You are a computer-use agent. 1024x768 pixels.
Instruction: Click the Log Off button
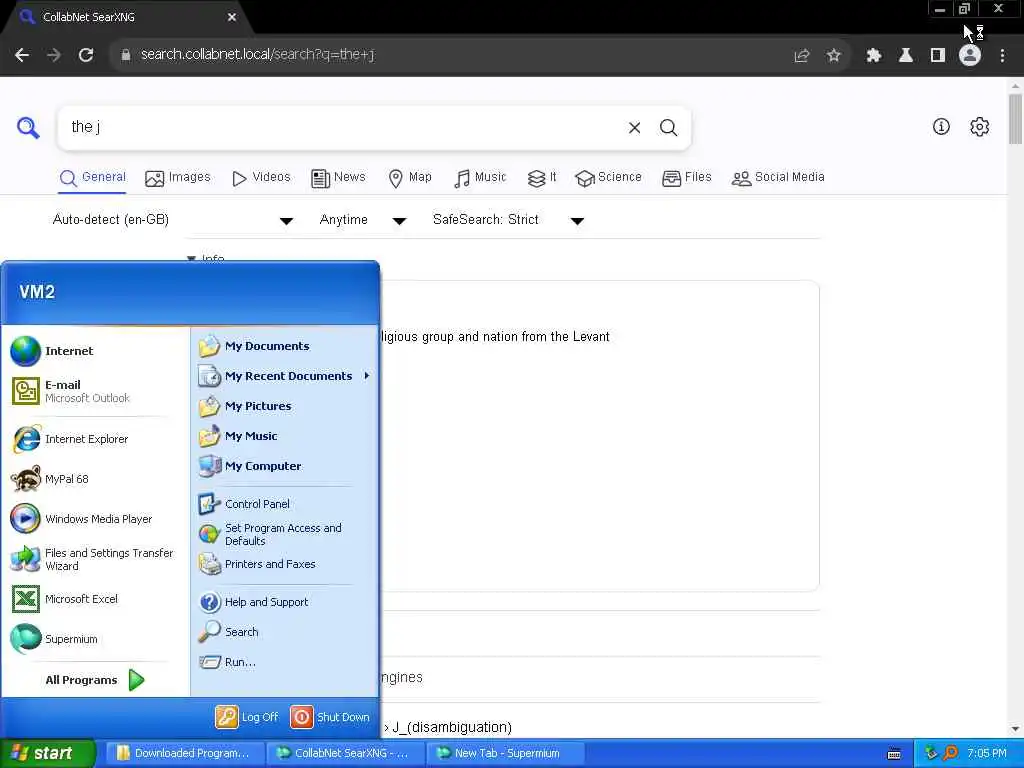pyautogui.click(x=247, y=717)
